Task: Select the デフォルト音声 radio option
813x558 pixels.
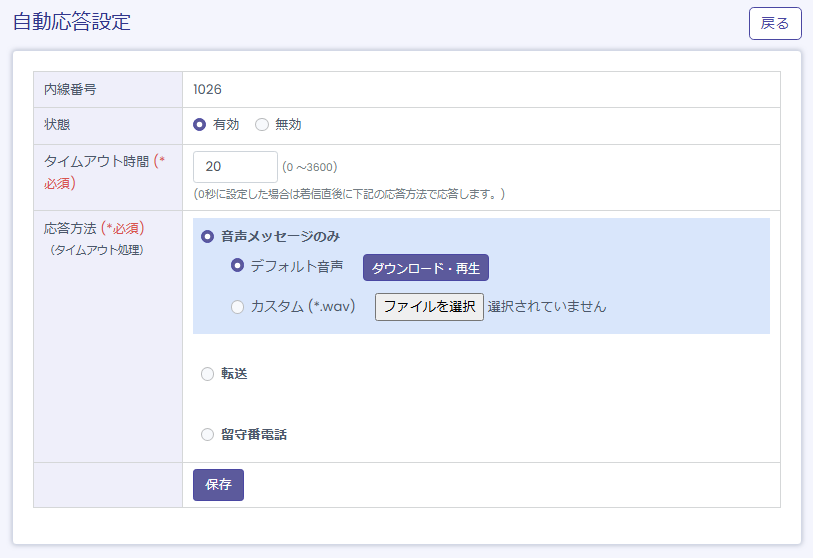Action: click(x=238, y=266)
